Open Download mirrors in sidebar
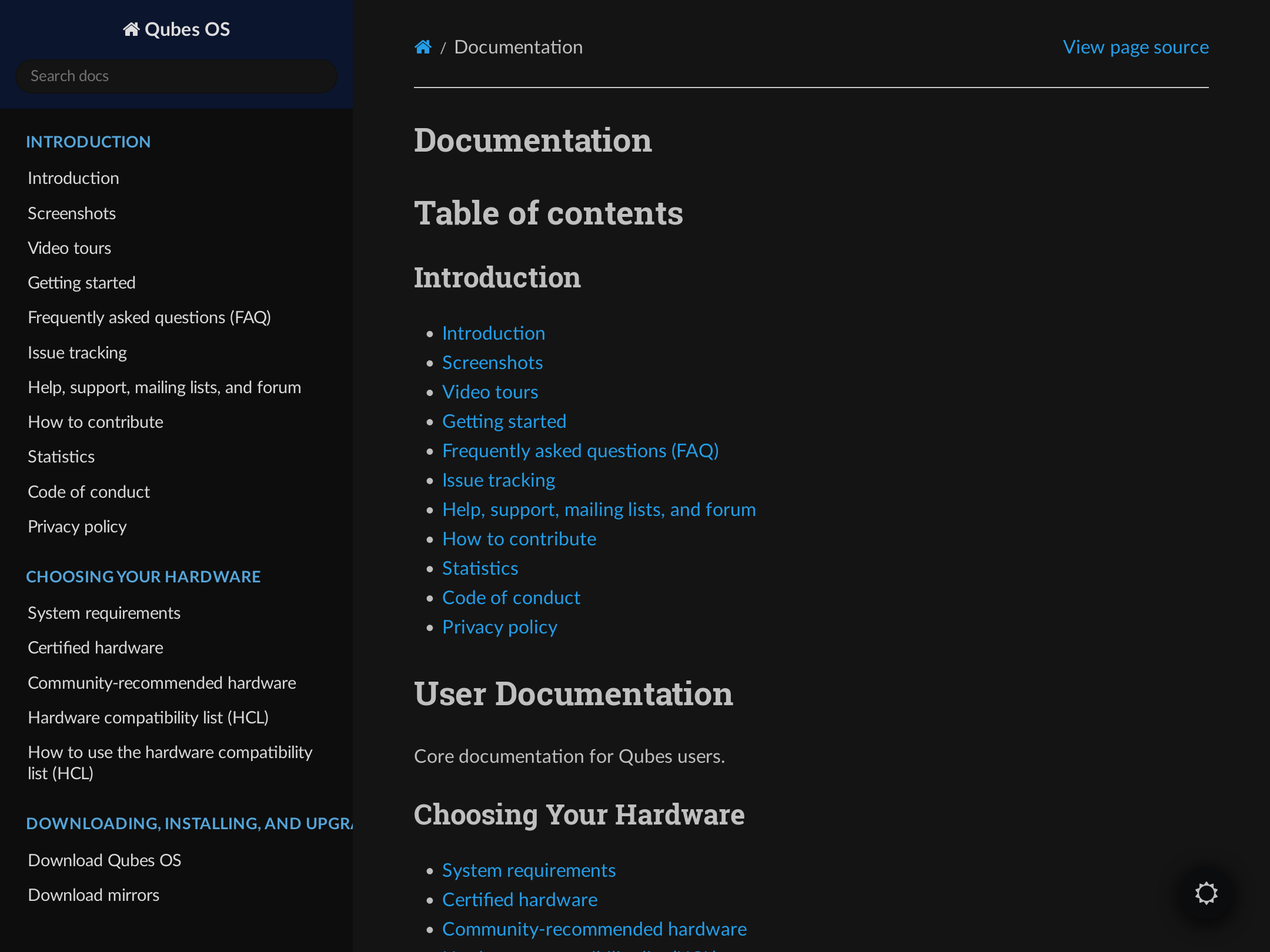This screenshot has width=1270, height=952. 93,895
